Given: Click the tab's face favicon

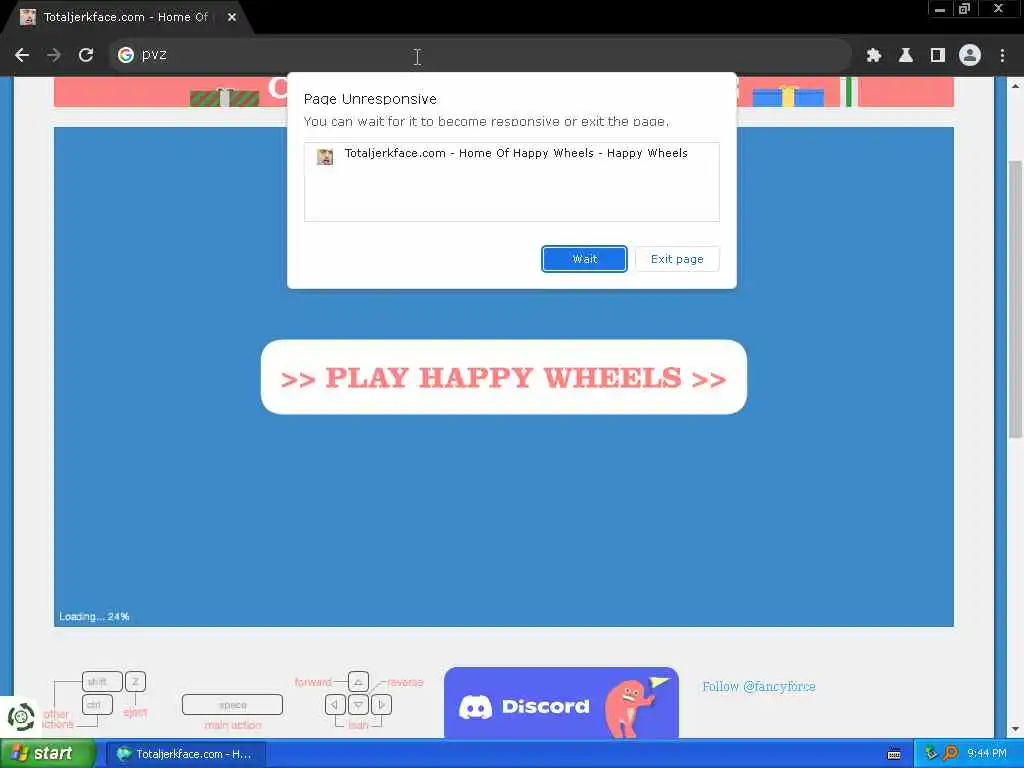Looking at the screenshot, I should (x=27, y=17).
